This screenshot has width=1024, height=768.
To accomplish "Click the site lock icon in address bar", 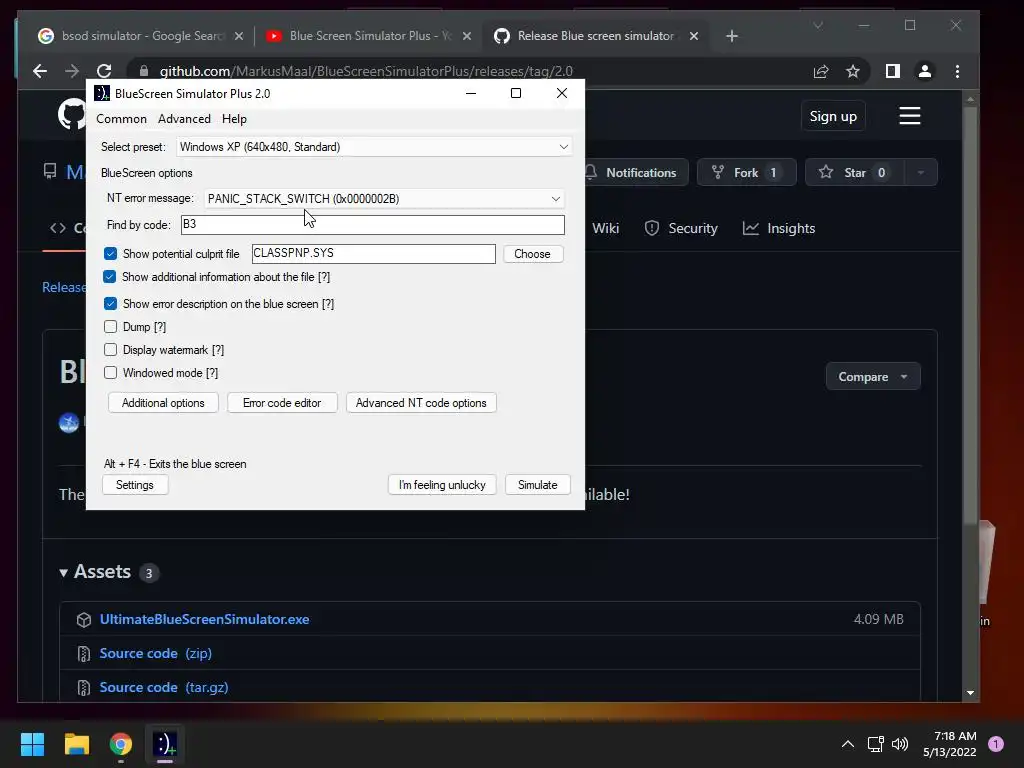I will 144,71.
